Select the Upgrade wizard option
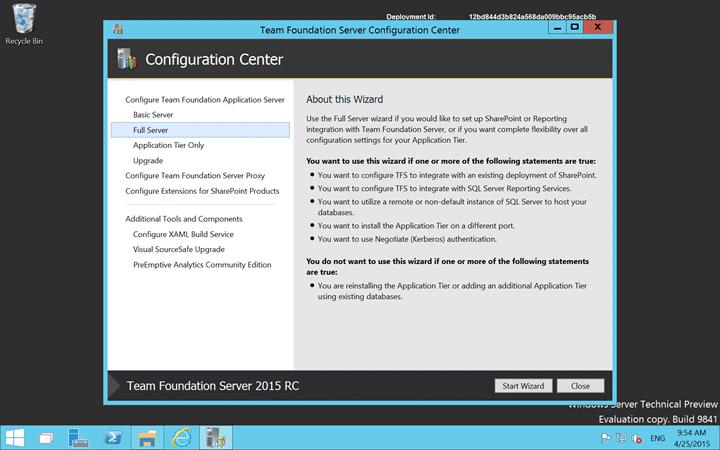Image resolution: width=720 pixels, height=450 pixels. tap(148, 161)
